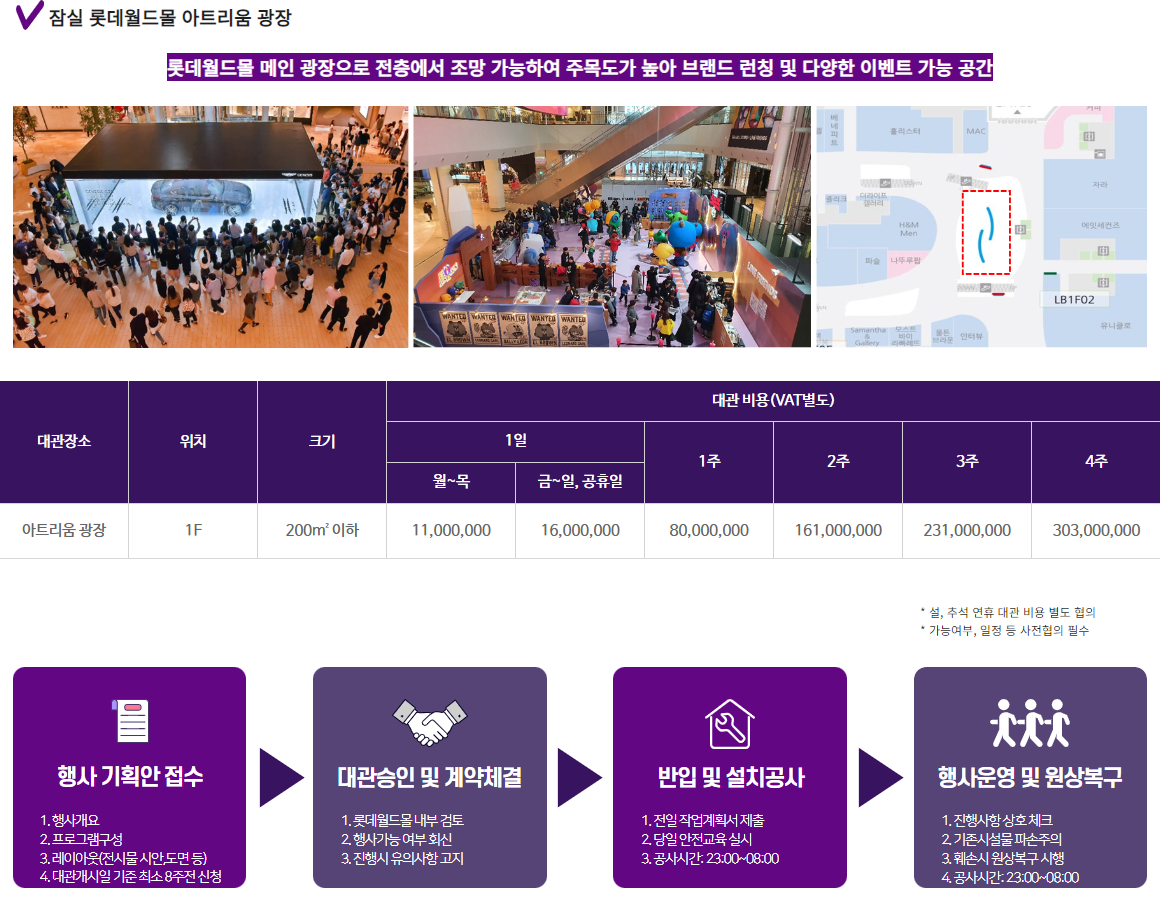Click the 대관 비용(VAT별도) header
Viewport: 1160px width, 900px height.
(773, 401)
